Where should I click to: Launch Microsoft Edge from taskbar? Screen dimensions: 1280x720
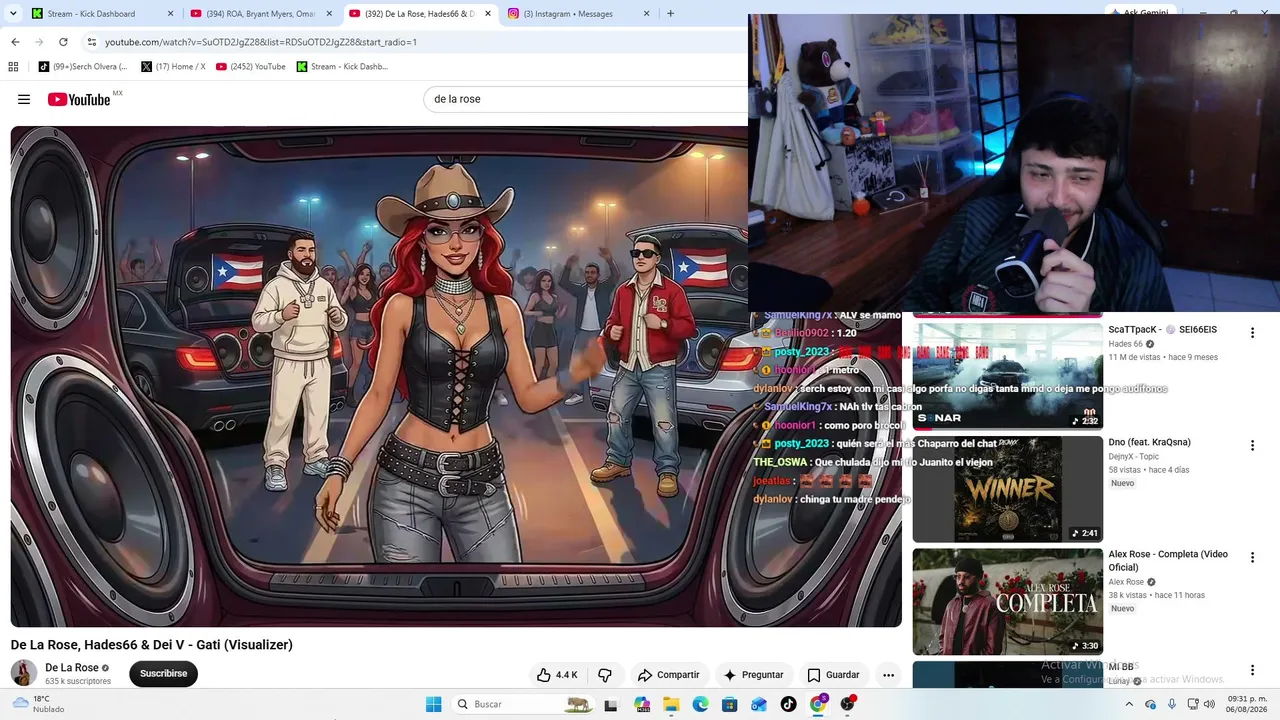(700, 704)
